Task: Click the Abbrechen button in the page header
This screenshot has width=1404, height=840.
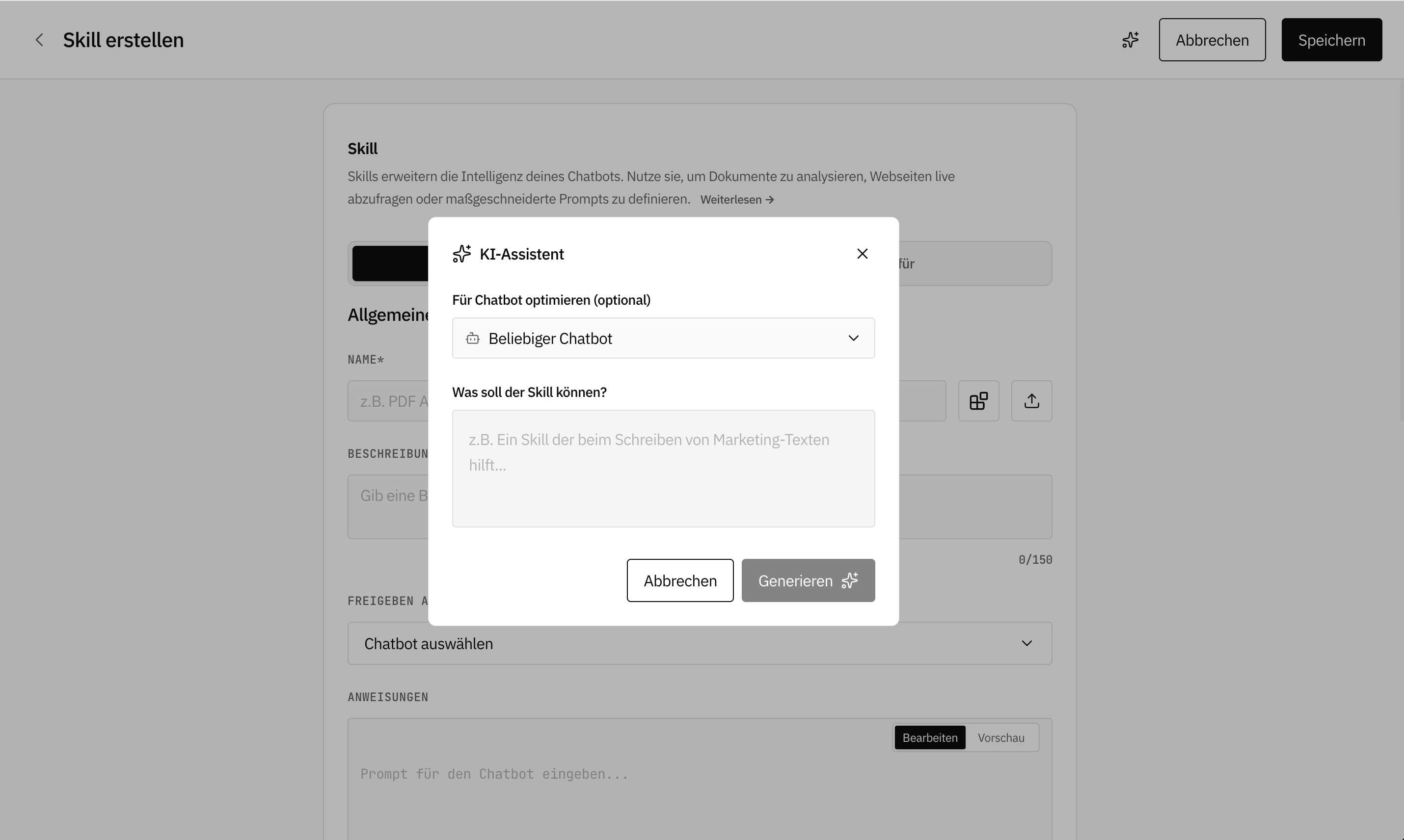Action: (x=1212, y=40)
